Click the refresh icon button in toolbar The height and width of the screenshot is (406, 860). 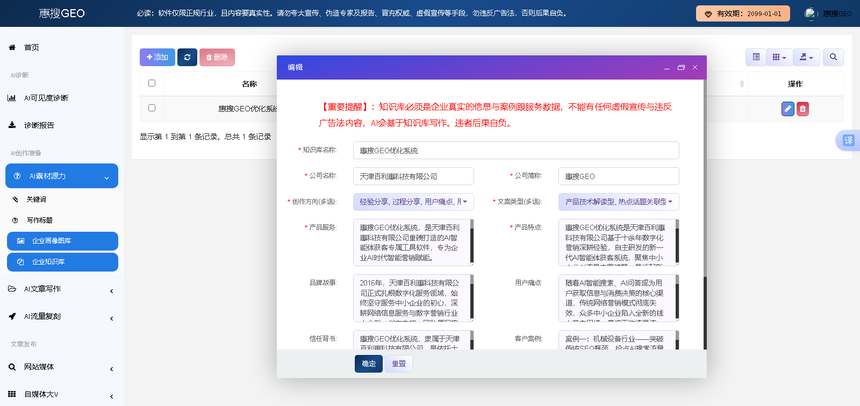[187, 57]
